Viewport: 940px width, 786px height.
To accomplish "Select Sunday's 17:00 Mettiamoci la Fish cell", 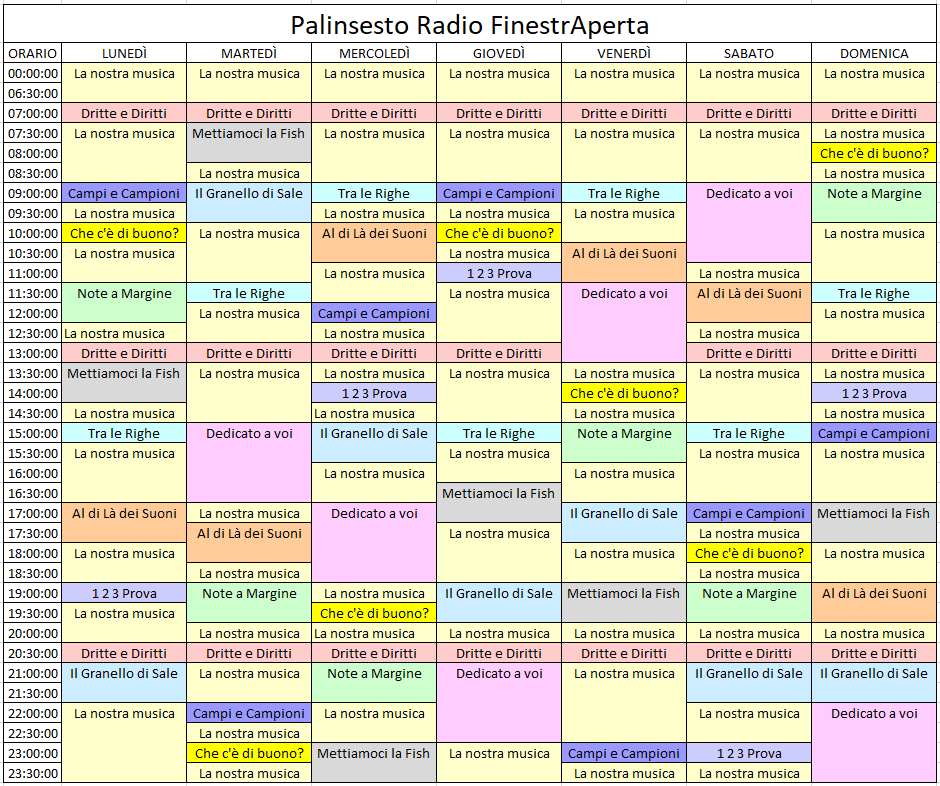I will click(x=874, y=523).
